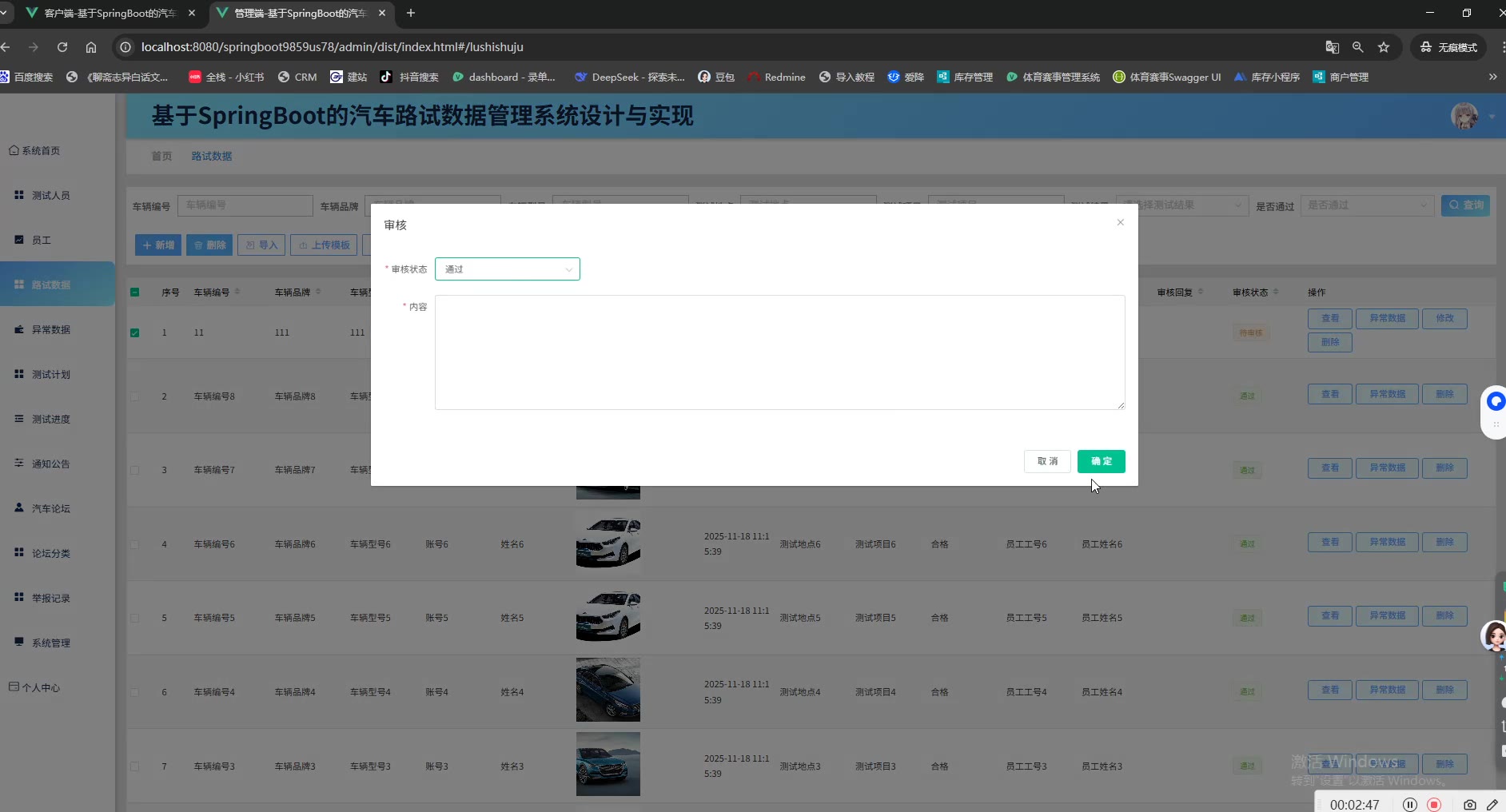Screen dimensions: 1506x812
Task: Open a new browser tab
Action: tap(411, 13)
